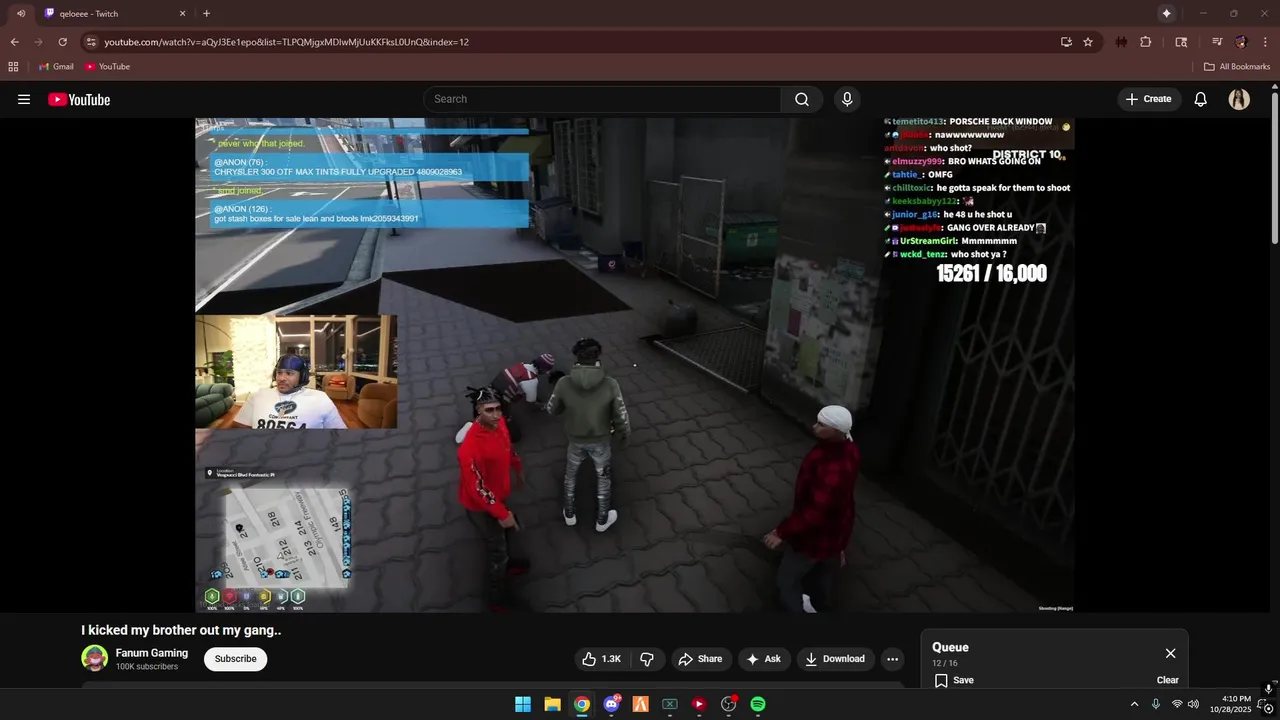
Task: Open the Gemini sparkle button
Action: click(x=1166, y=13)
